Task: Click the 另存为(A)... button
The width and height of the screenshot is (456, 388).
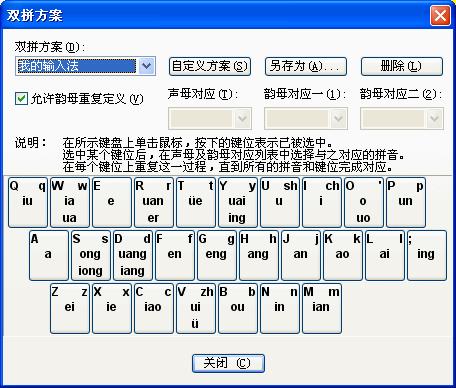Action: 306,66
